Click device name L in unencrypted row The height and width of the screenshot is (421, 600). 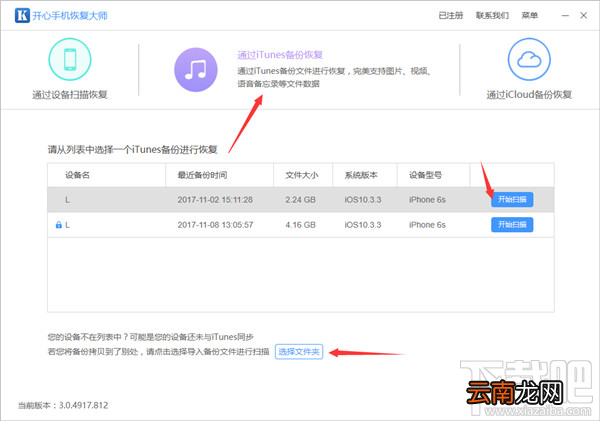click(67, 200)
